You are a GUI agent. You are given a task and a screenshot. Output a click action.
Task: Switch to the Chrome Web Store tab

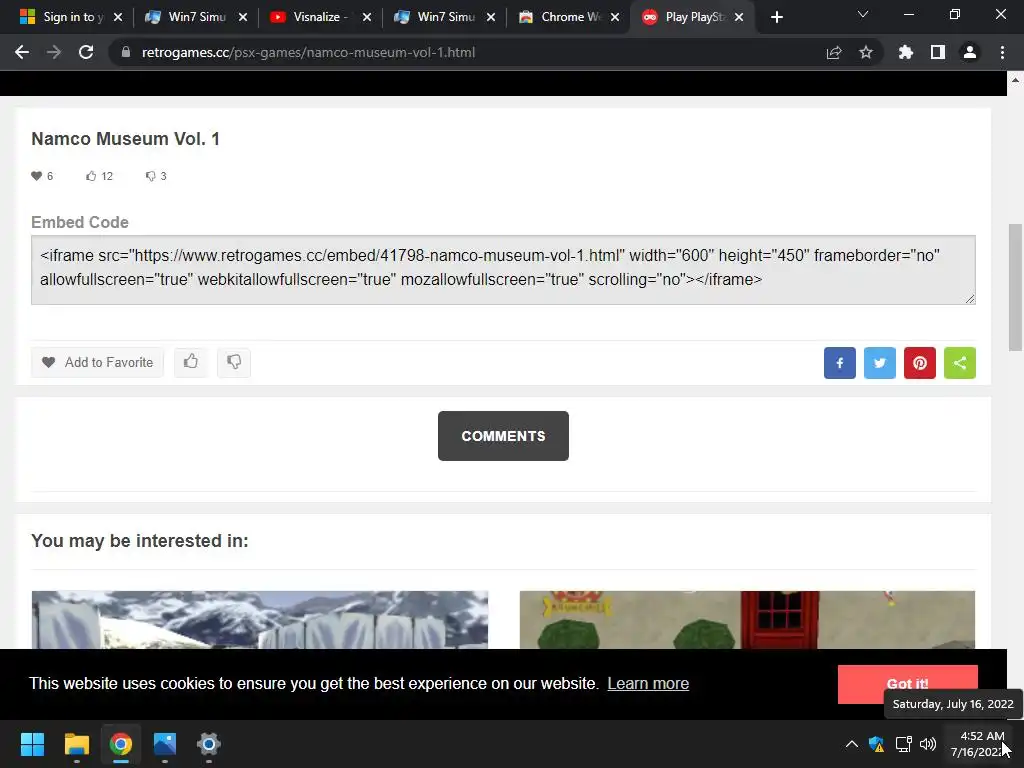tap(568, 17)
